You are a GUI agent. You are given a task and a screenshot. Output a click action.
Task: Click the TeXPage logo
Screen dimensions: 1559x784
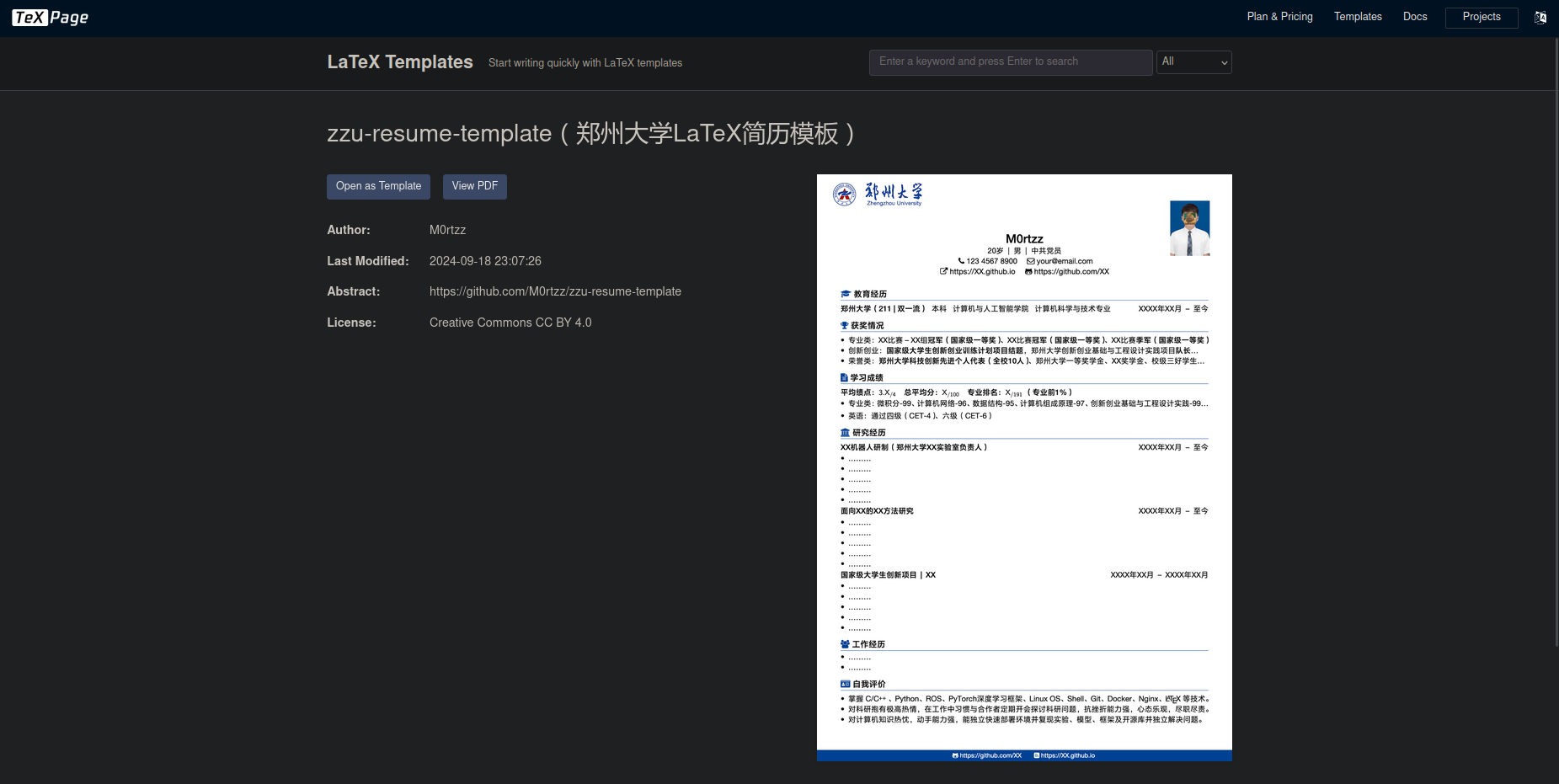50,17
